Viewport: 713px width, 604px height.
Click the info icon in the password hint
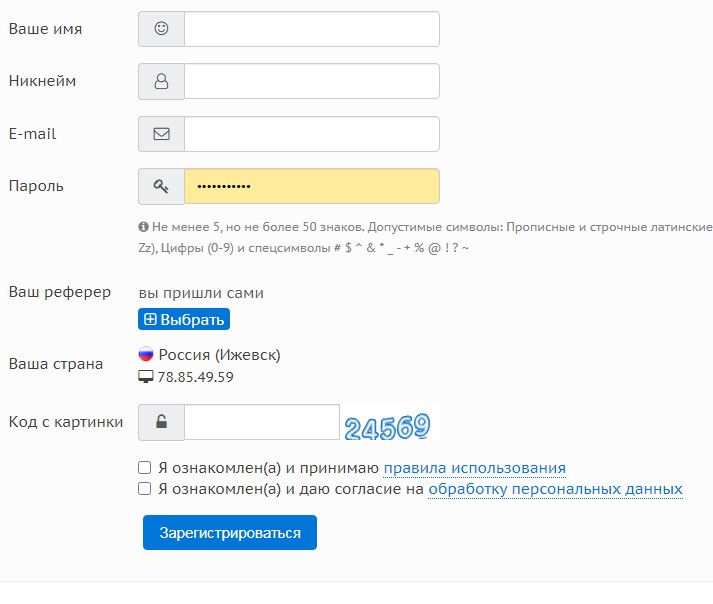point(144,227)
